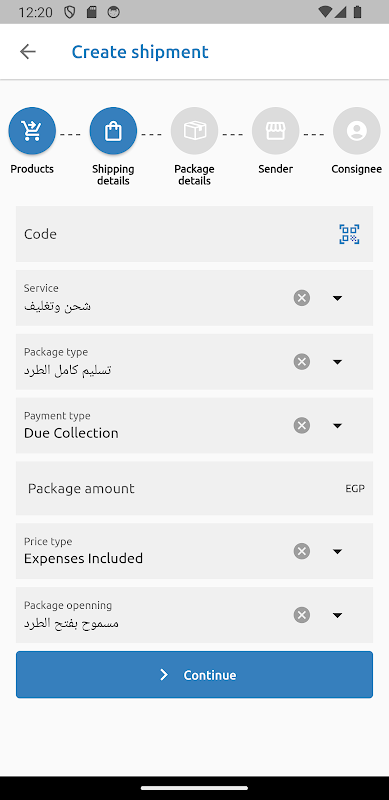389x800 pixels.
Task: Focus the Code input field
Action: tap(194, 234)
